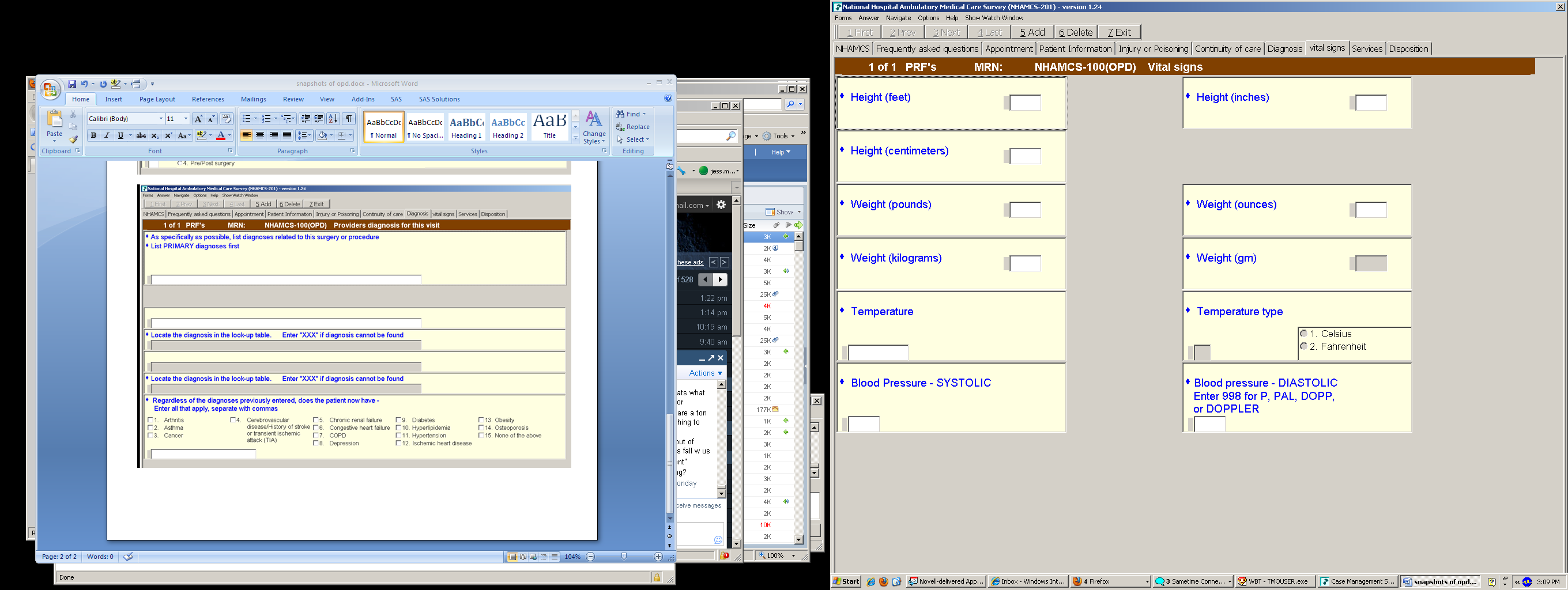Expand the Word Styles gallery with More arrow
The width and height of the screenshot is (1568, 590).
pyautogui.click(x=575, y=138)
